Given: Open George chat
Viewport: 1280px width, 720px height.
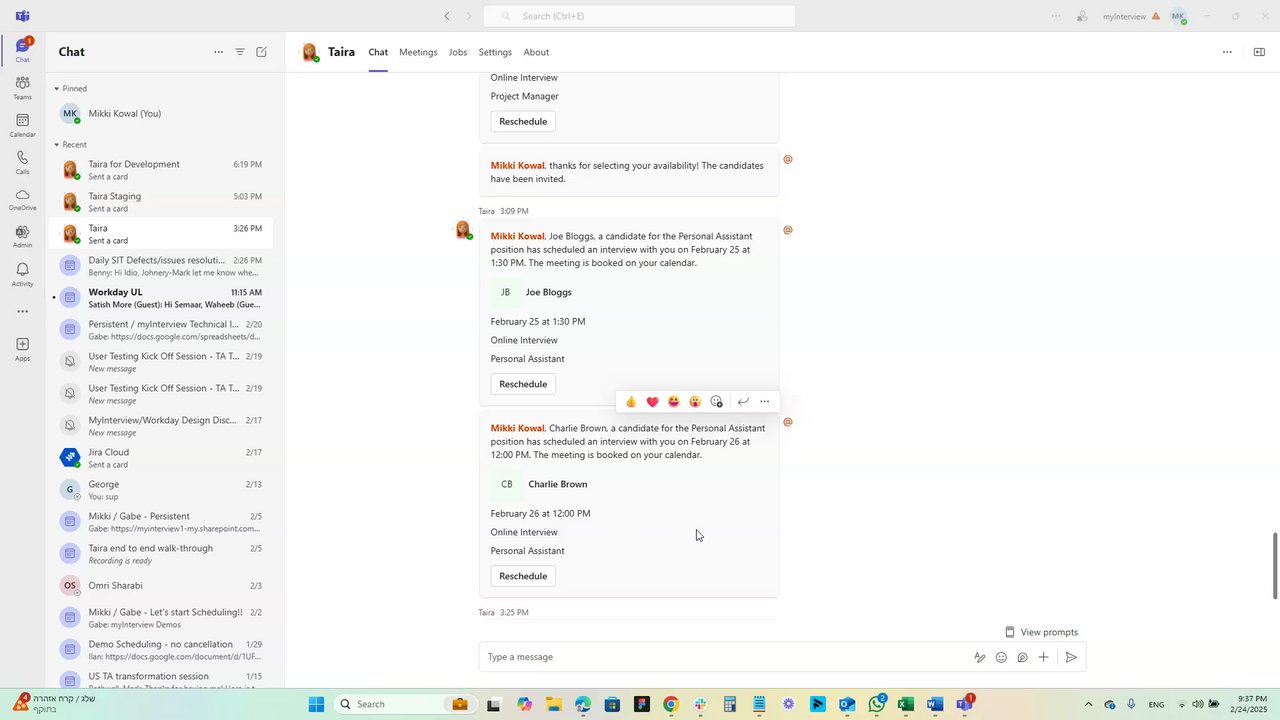Looking at the screenshot, I should [160, 489].
